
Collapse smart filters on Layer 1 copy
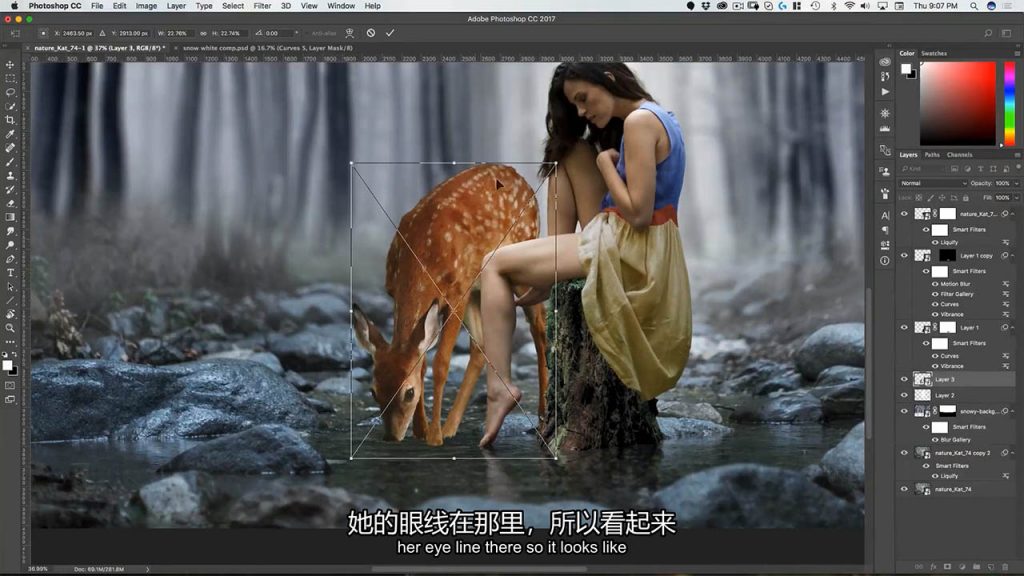[x=1013, y=255]
